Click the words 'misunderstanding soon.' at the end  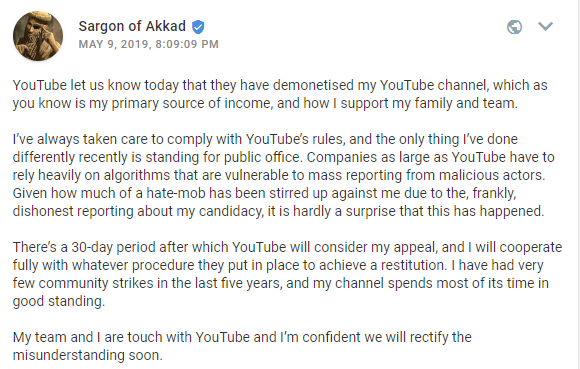[88, 355]
